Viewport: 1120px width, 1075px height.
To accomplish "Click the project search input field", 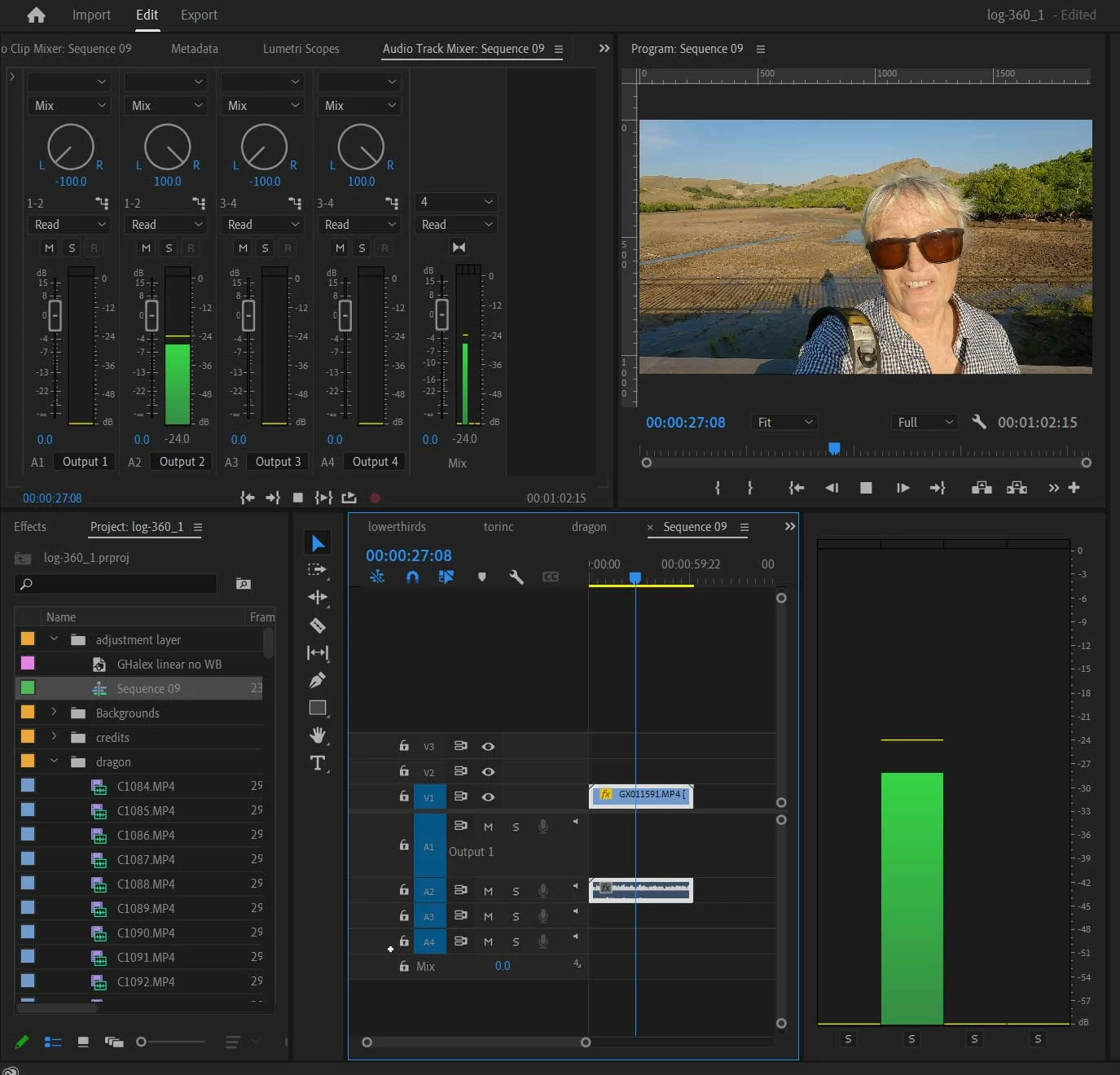I will coord(122,584).
